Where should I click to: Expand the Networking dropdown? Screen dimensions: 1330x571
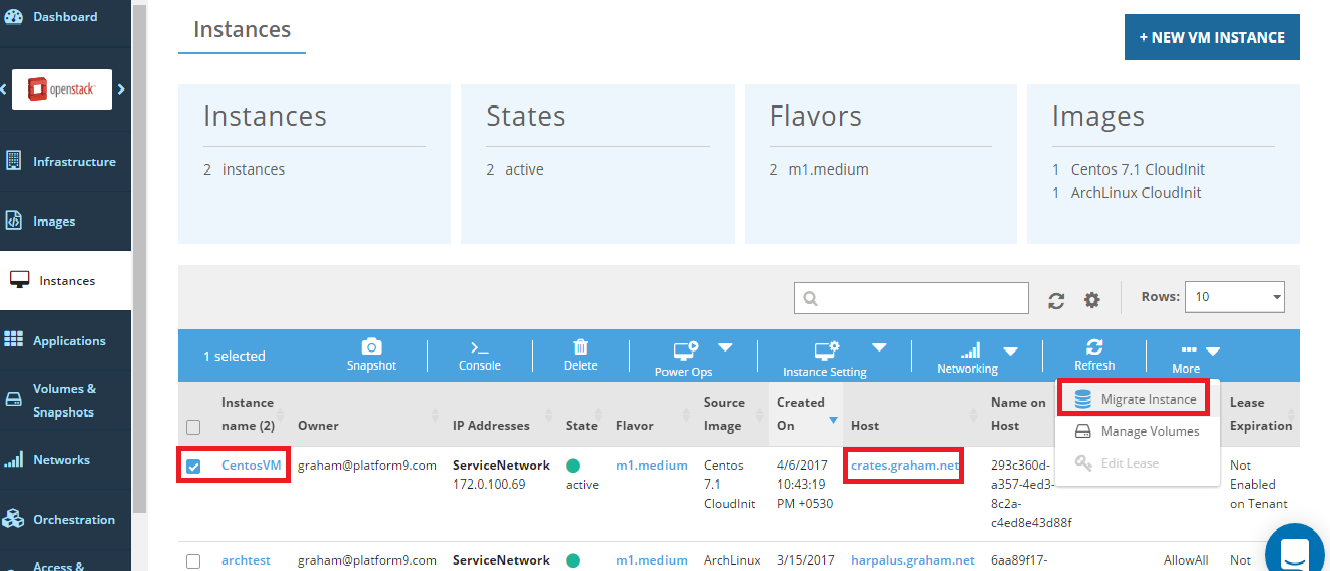click(x=1010, y=350)
